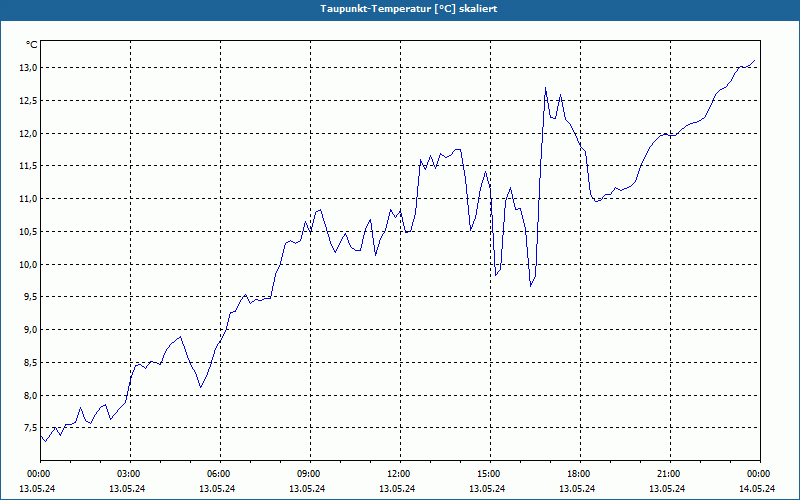The image size is (800, 500).
Task: Click the '11,5' y-axis label
Action: coord(28,166)
